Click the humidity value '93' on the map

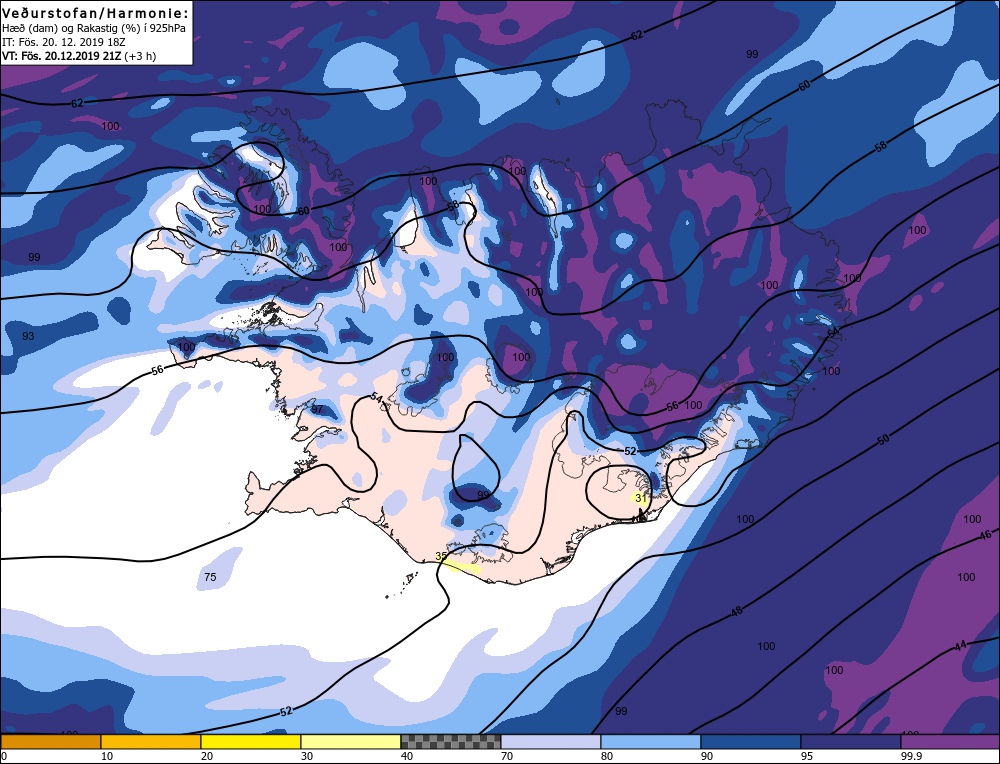tap(28, 336)
